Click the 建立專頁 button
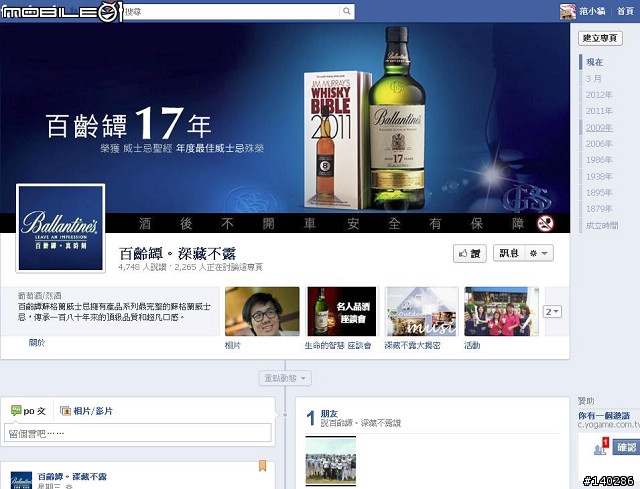 point(600,38)
